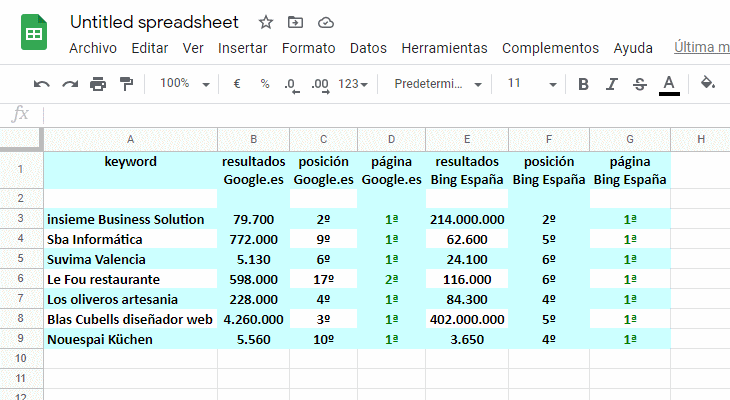Toggle bold formatting
This screenshot has height=400, width=730.
584,84
